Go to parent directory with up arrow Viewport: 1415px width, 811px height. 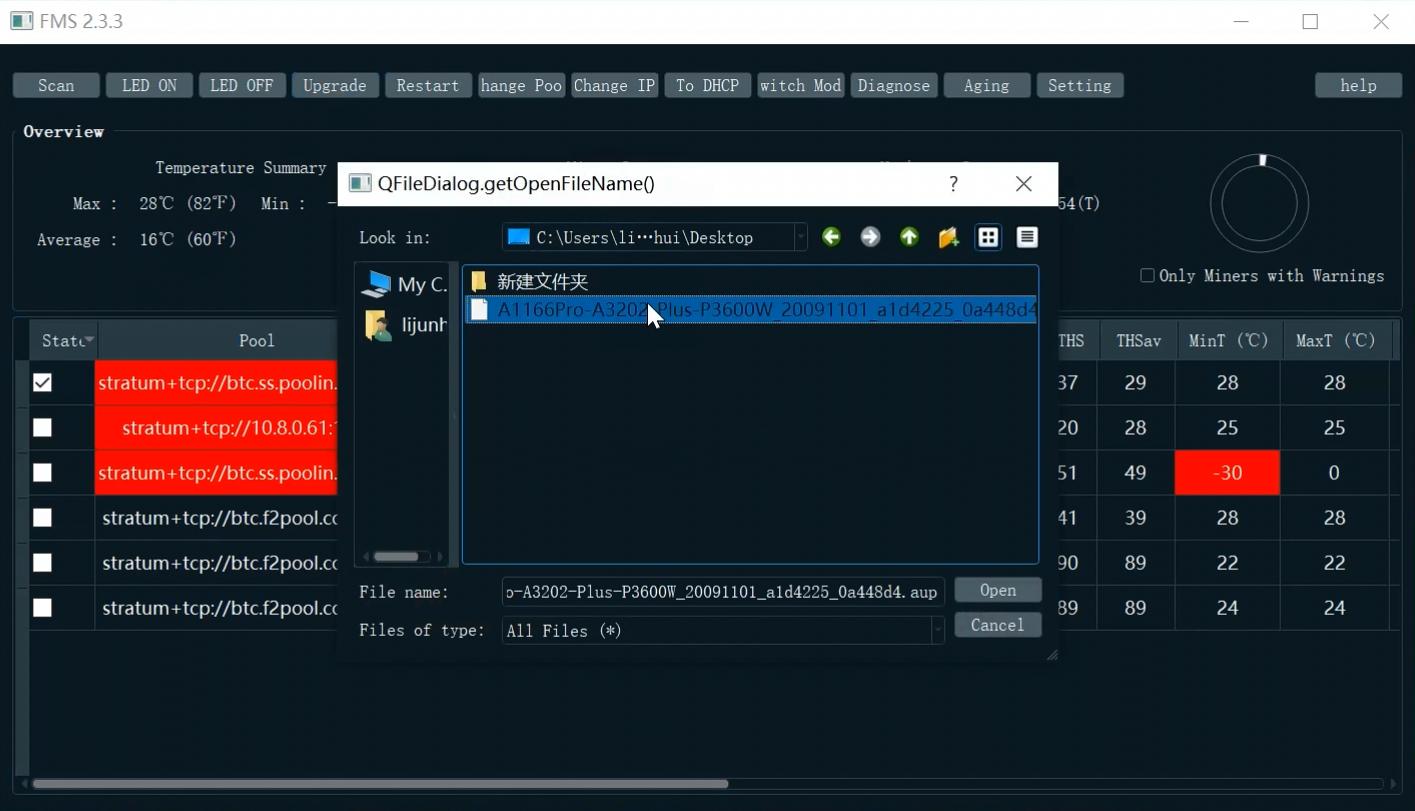tap(909, 237)
